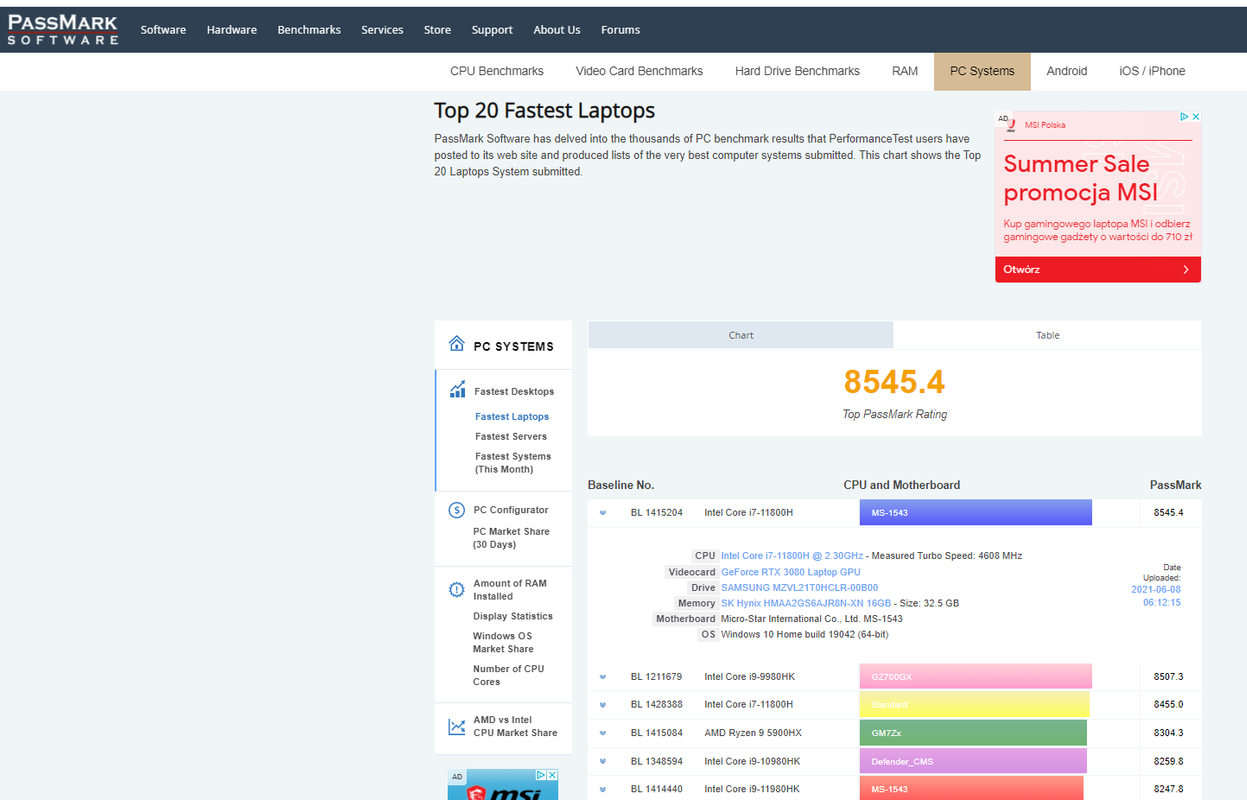Screen dimensions: 1247x800
Task: Expand the BL 1211679 baseline row
Action: tap(603, 677)
